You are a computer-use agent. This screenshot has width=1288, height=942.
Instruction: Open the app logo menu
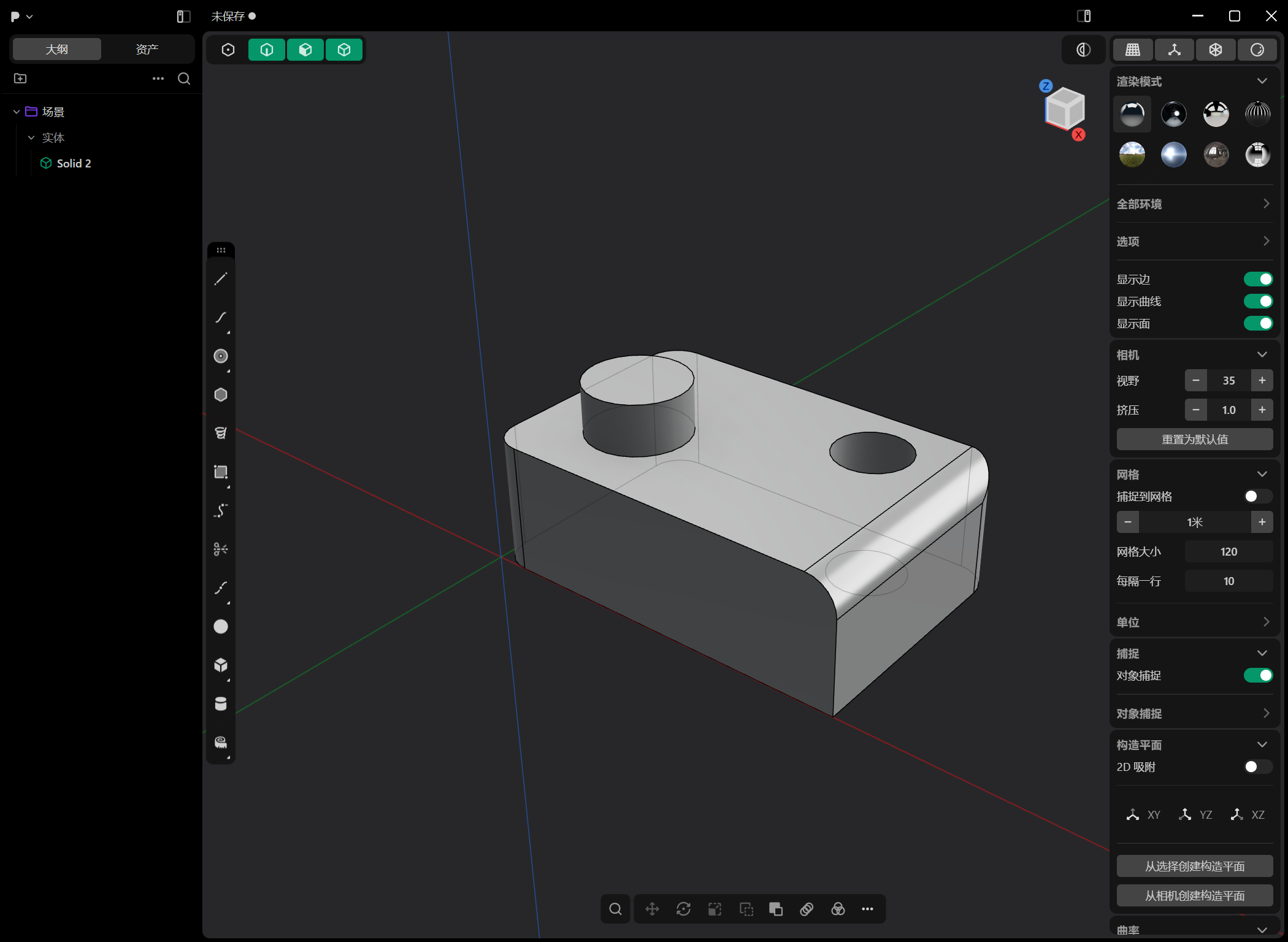(x=21, y=17)
